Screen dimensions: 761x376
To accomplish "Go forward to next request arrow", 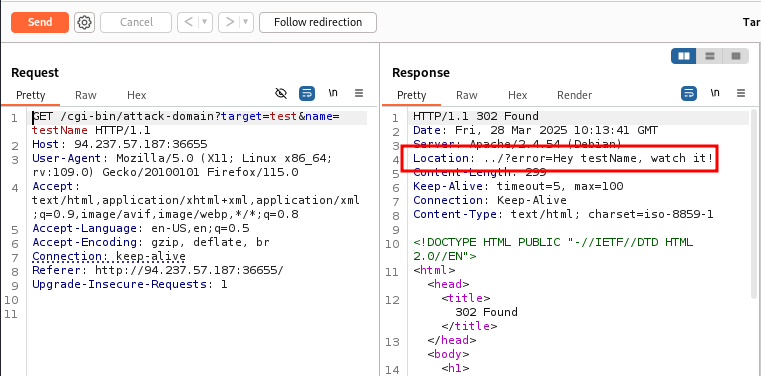I will [230, 22].
